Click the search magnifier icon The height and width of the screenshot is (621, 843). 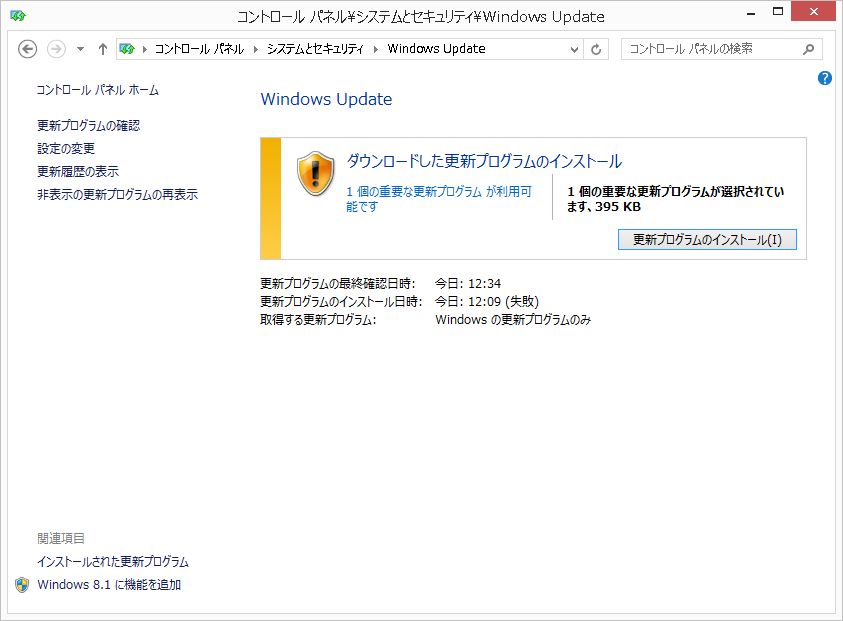tap(808, 49)
